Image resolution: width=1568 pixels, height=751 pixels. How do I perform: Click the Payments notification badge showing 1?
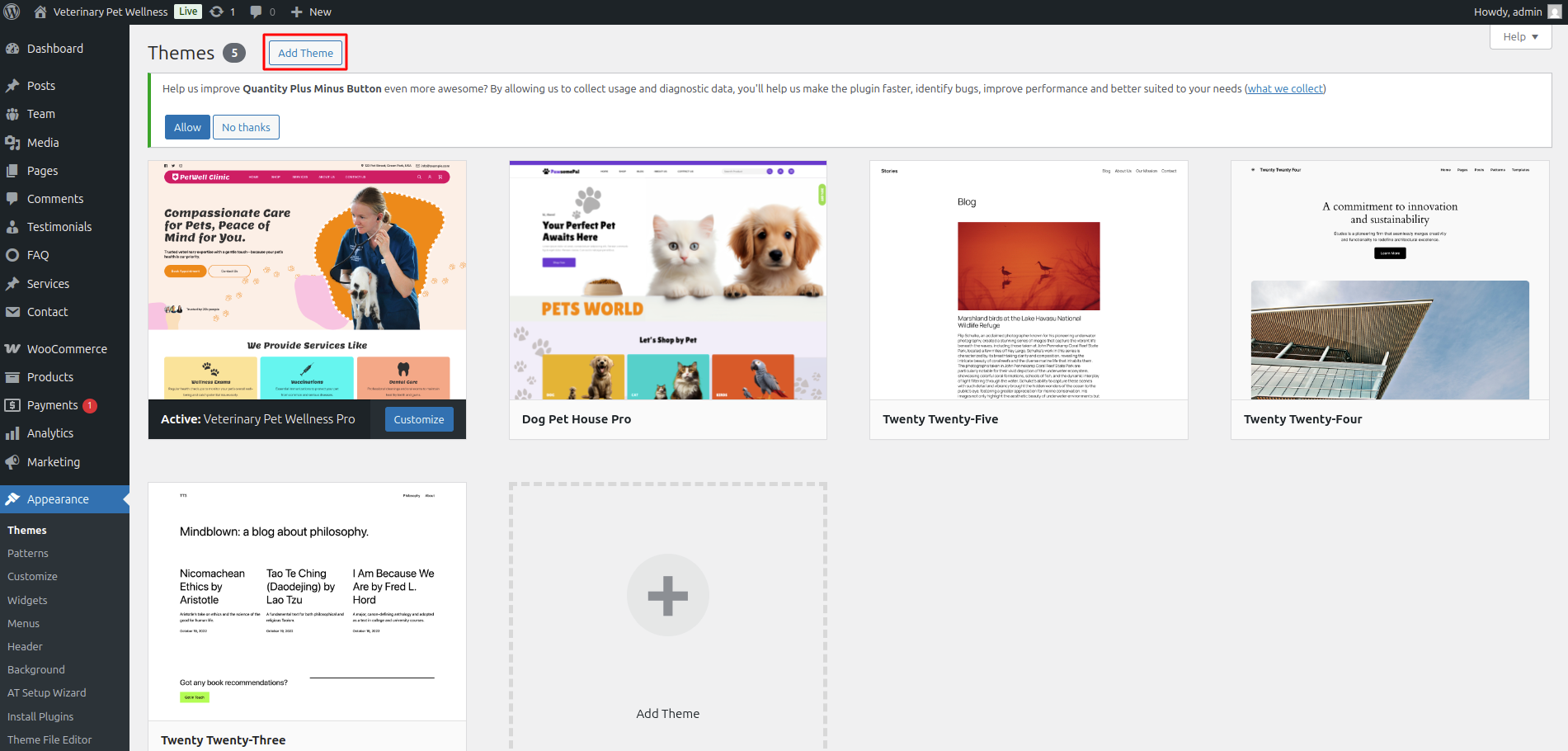click(90, 405)
